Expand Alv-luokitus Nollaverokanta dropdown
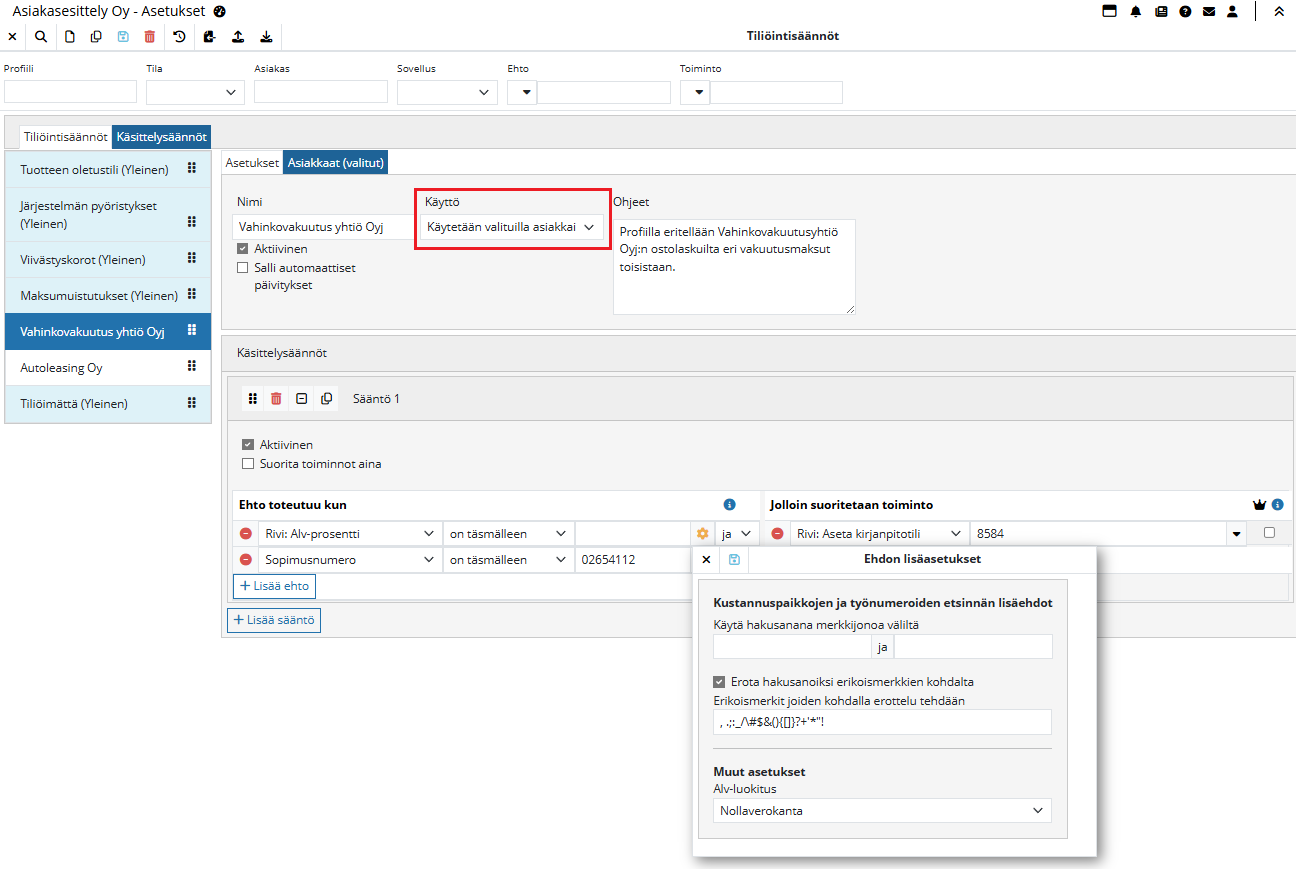The image size is (1296, 869). (882, 810)
